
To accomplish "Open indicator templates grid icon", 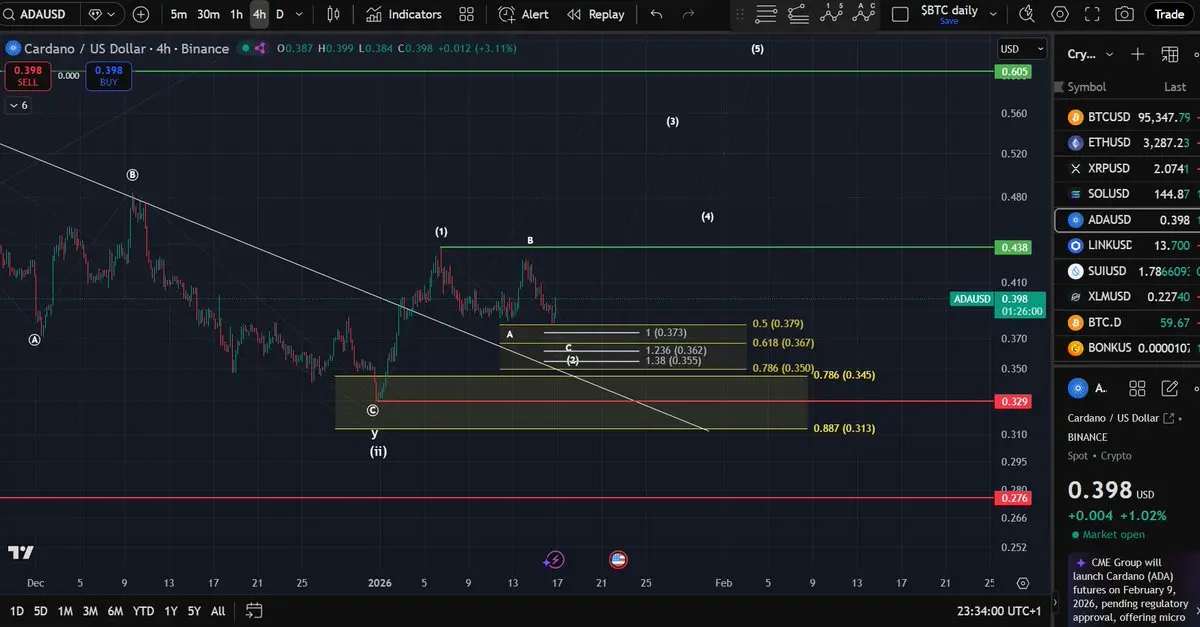I will pos(467,14).
